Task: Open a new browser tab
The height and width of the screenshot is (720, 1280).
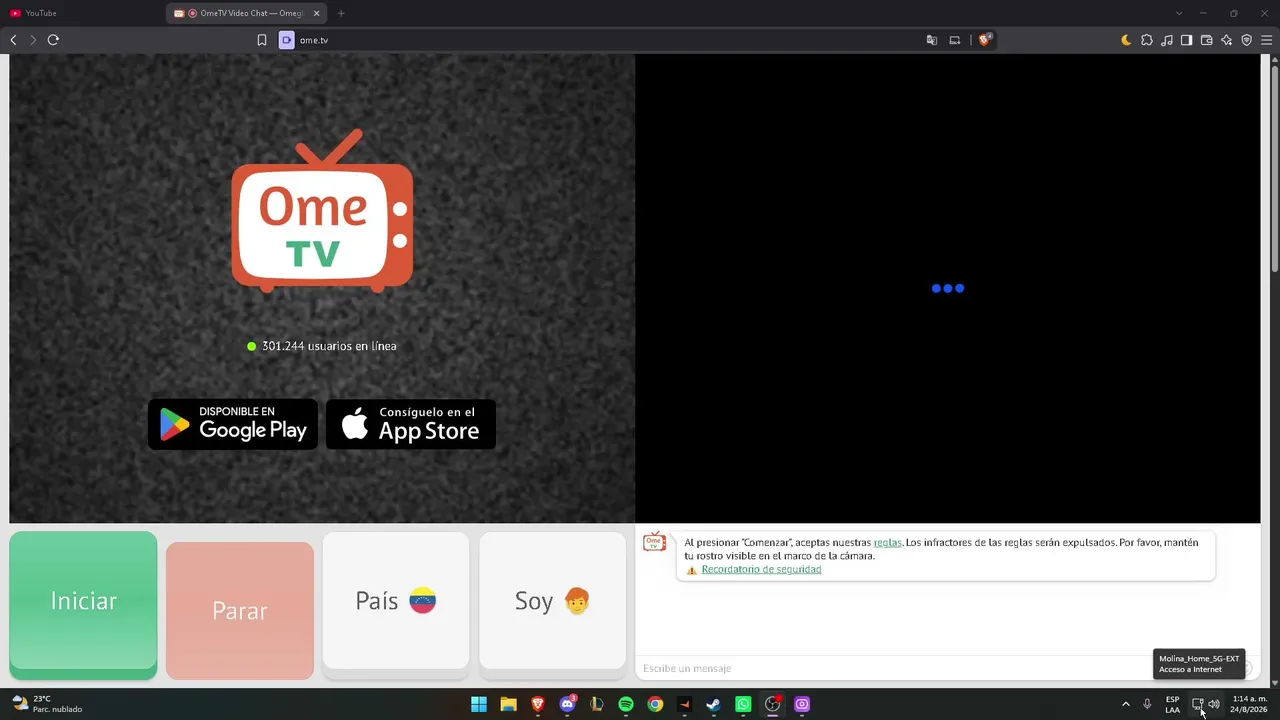Action: tap(341, 13)
